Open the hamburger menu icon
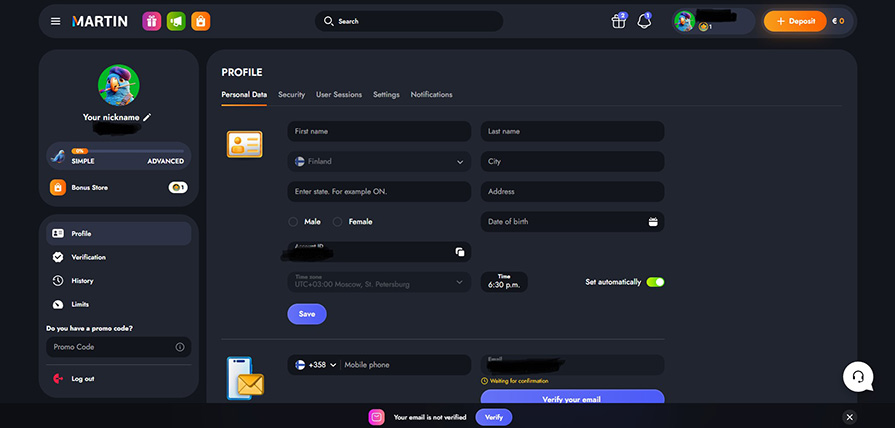 pyautogui.click(x=55, y=21)
